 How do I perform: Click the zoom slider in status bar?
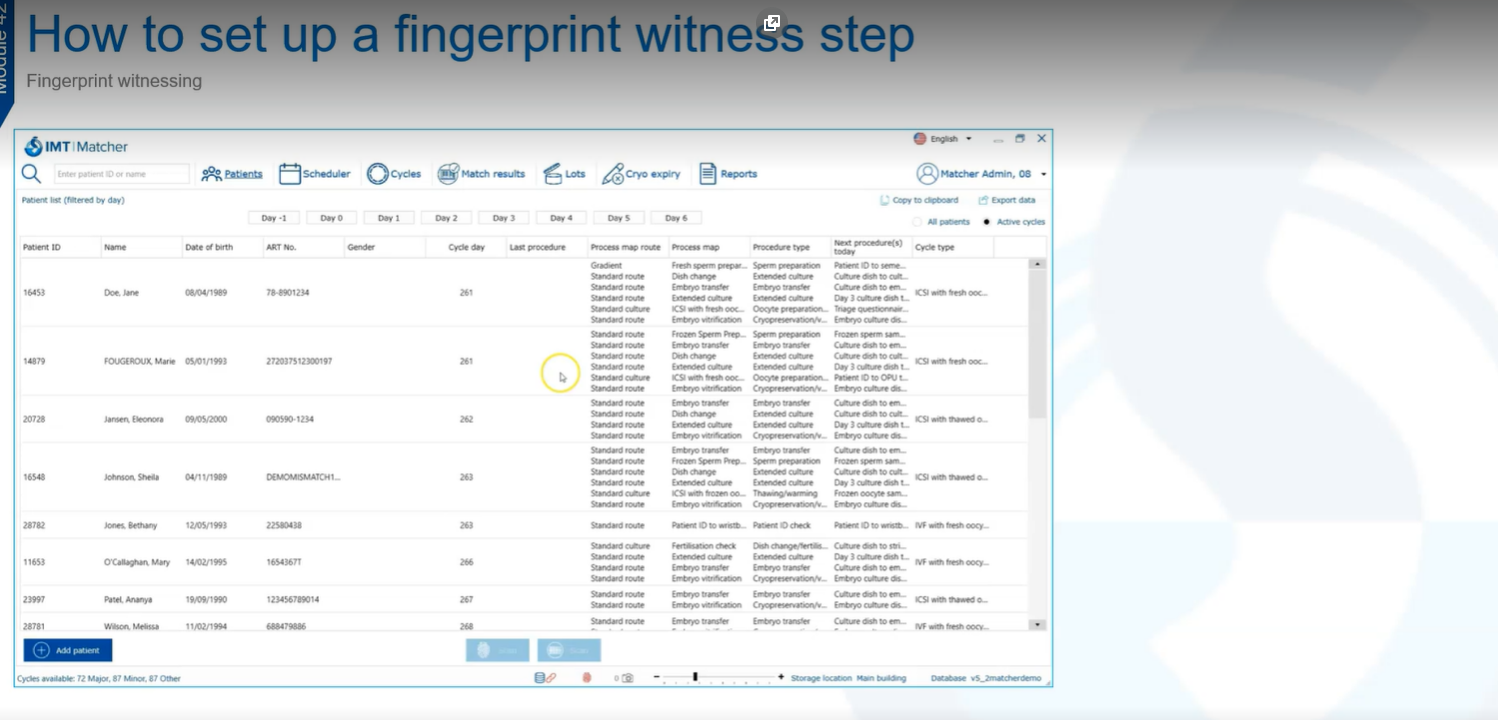tap(695, 677)
